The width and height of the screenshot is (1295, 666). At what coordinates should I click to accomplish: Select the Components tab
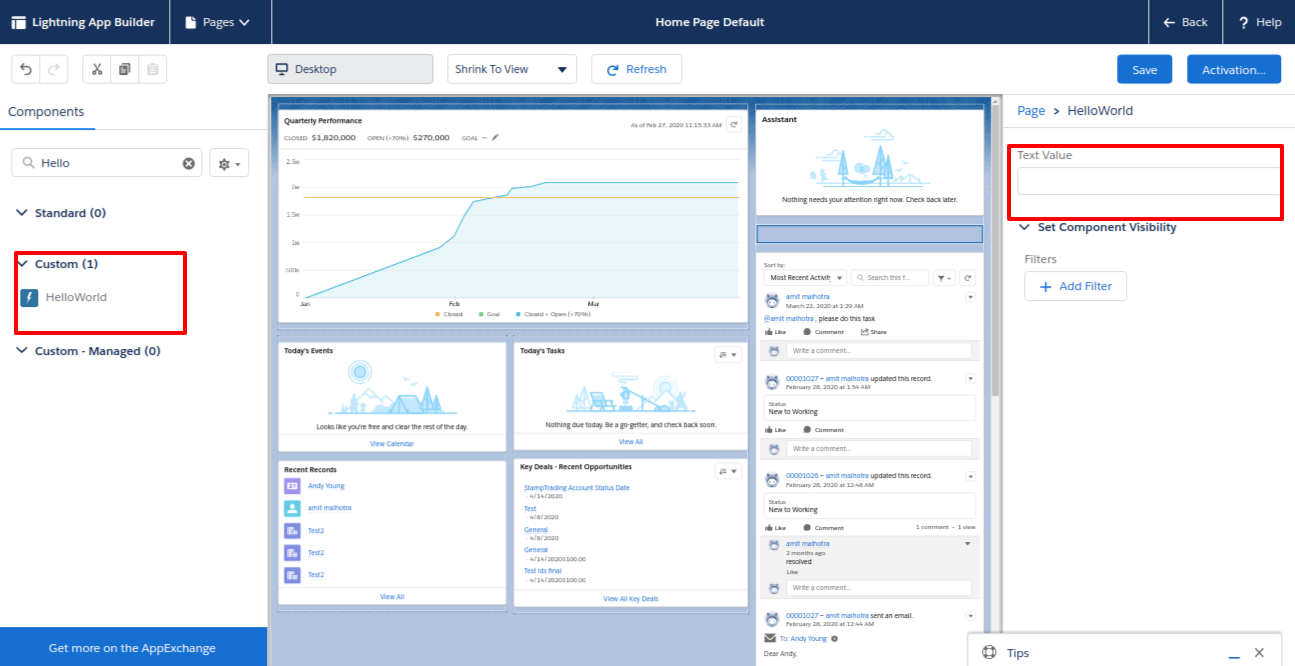coord(46,112)
